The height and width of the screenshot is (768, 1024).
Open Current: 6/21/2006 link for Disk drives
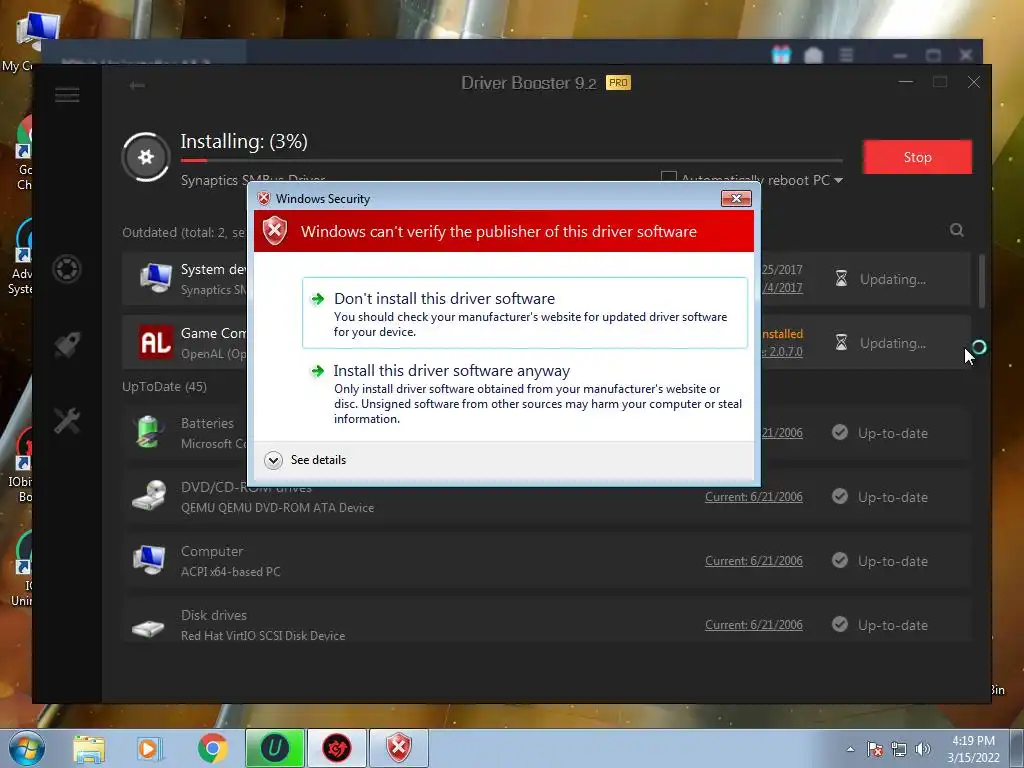754,625
